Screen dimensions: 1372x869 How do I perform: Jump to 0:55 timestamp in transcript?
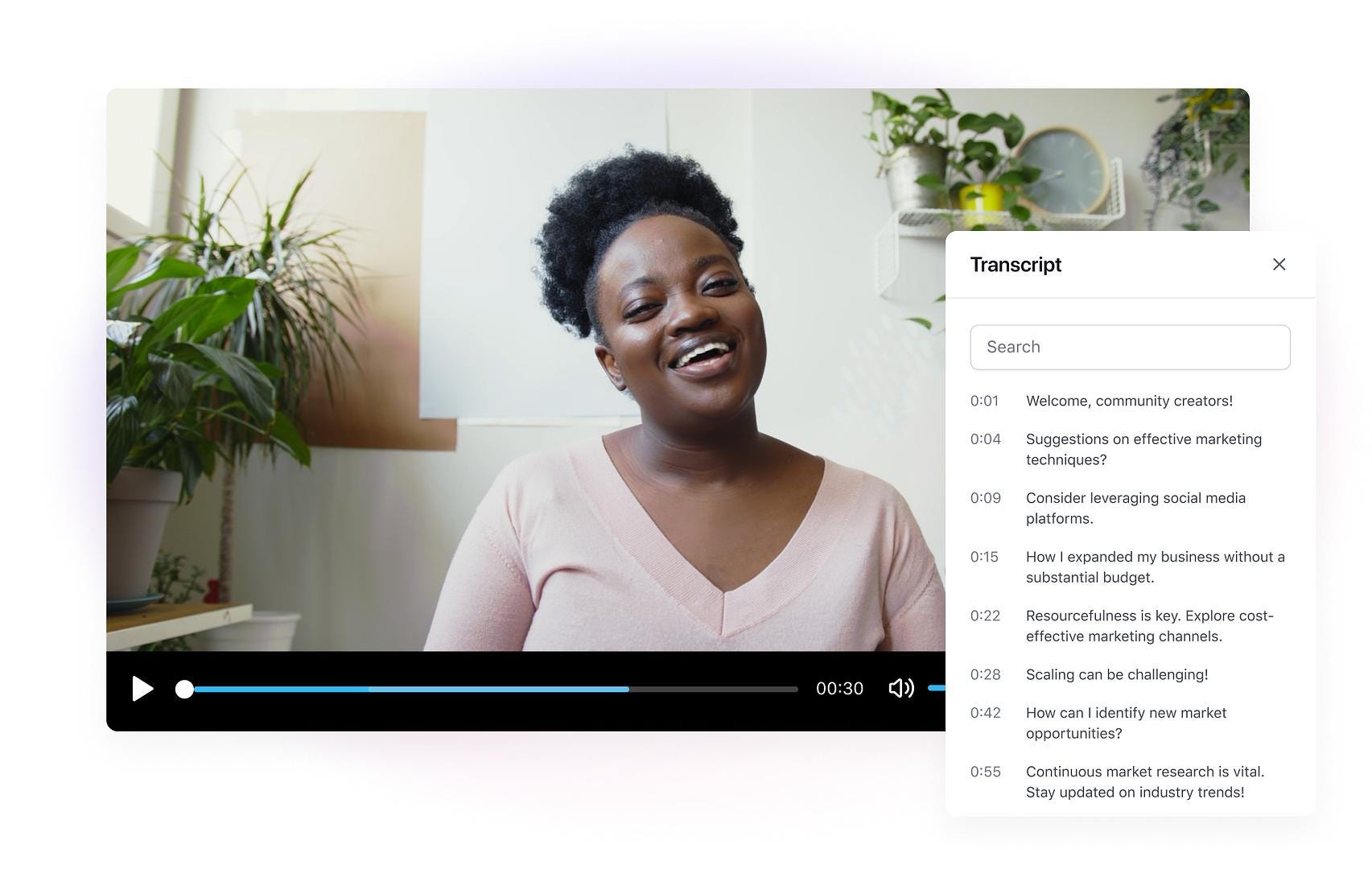(986, 772)
